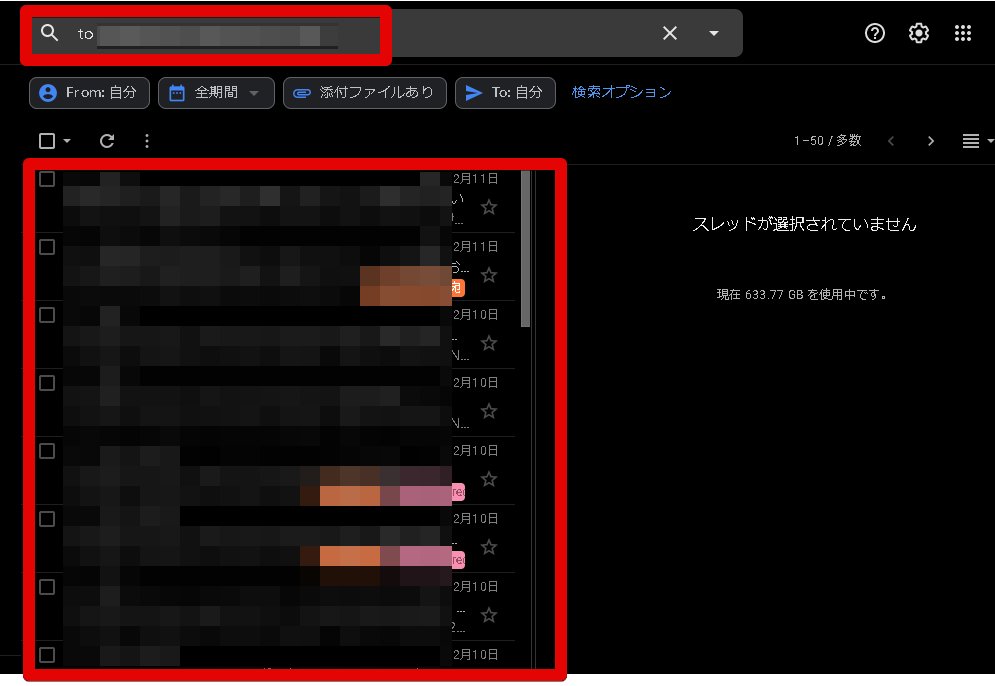The image size is (995, 686).
Task: Click the magnifier search icon
Action: click(49, 33)
